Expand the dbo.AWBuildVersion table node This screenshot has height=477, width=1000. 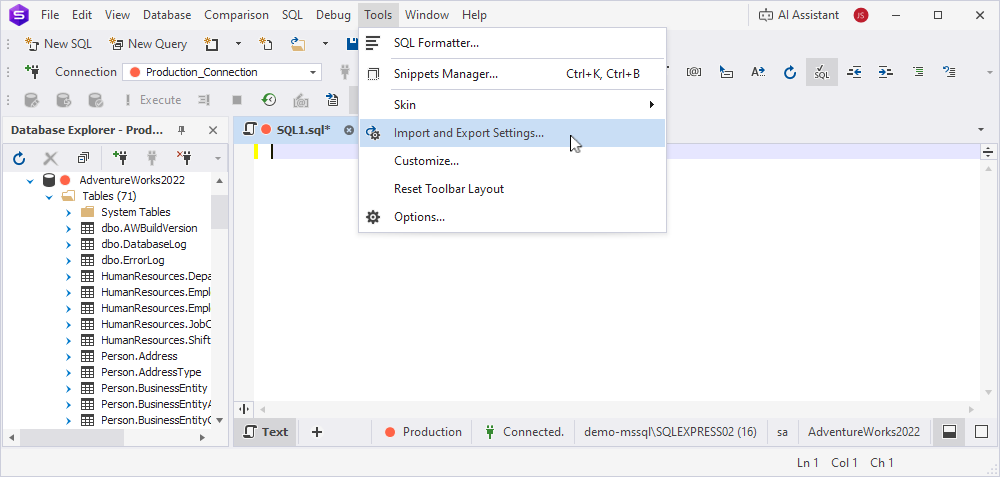[x=68, y=228]
